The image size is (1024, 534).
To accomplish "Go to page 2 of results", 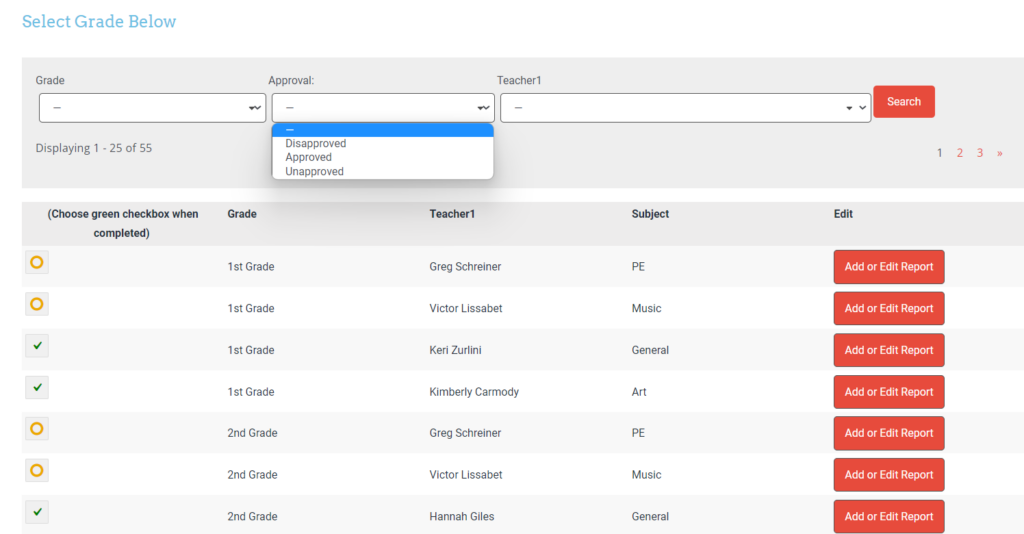I will pos(960,153).
